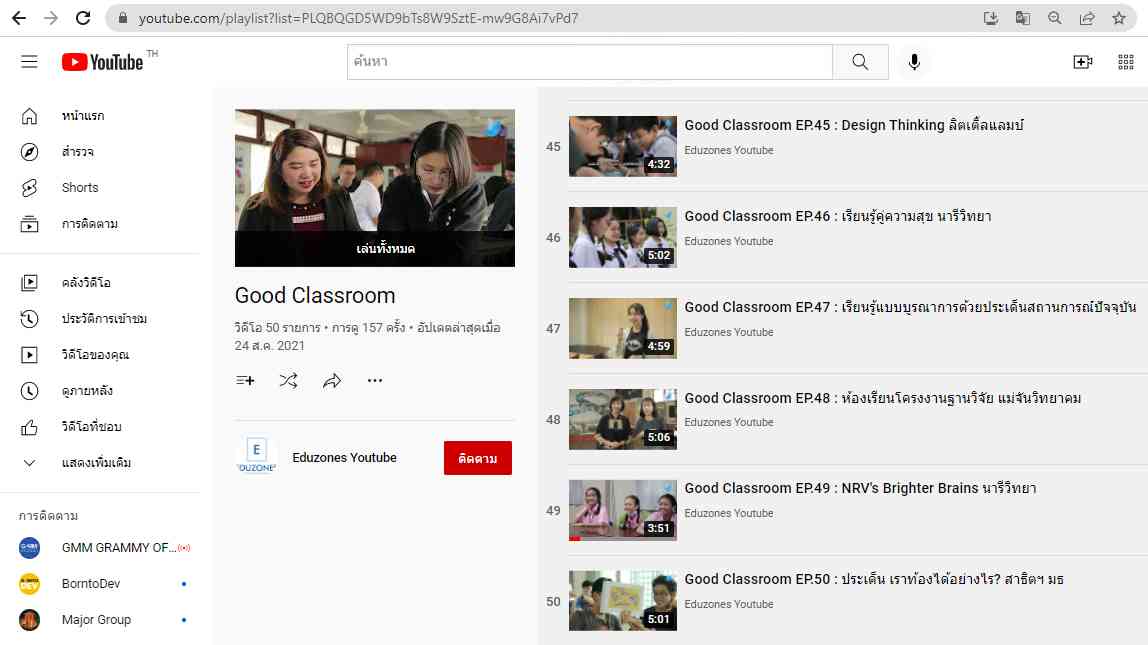The height and width of the screenshot is (645, 1148).
Task: Open the YouTube apps grid
Action: 1125,62
